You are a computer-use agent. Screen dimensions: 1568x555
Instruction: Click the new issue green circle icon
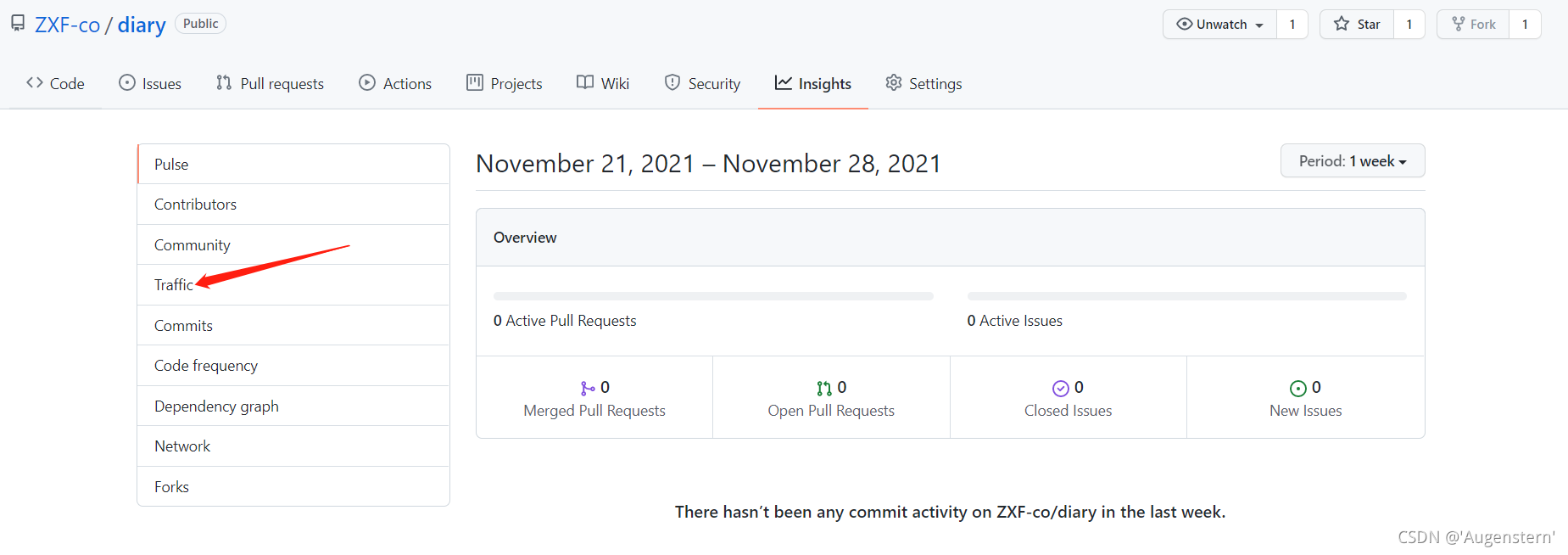click(1298, 389)
